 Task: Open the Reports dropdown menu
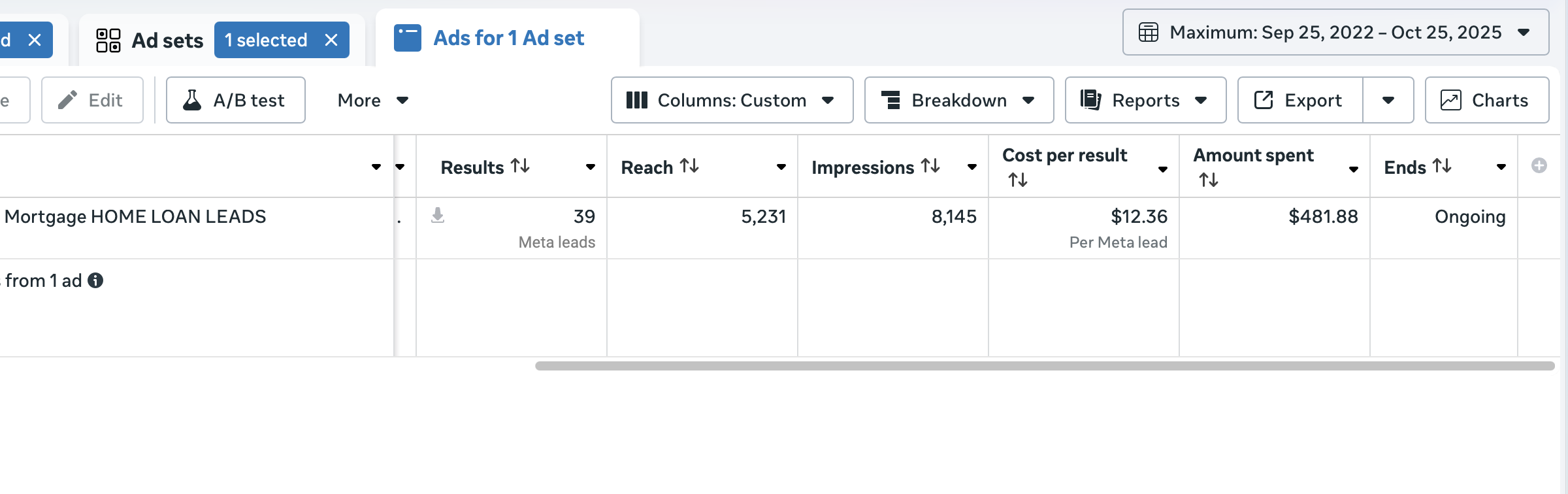(1145, 100)
